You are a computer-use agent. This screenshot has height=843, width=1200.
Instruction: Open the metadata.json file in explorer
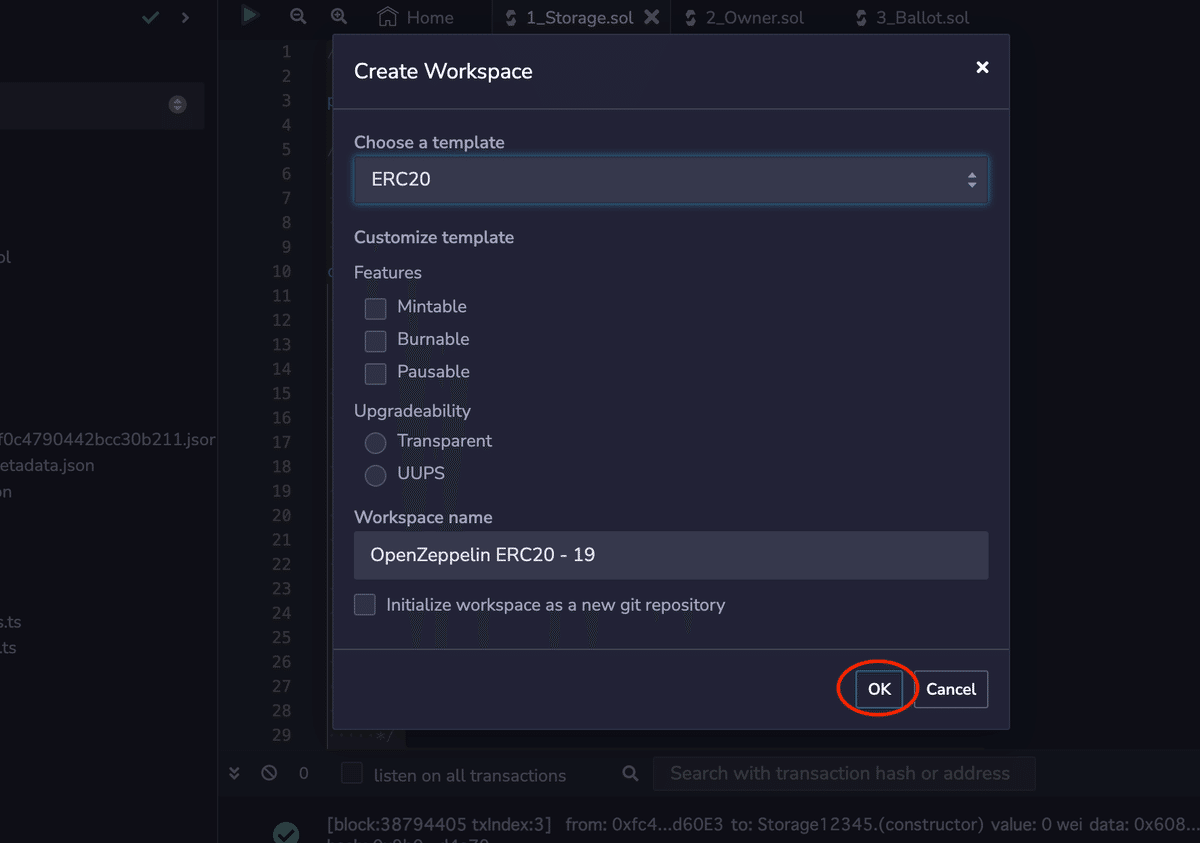tap(47, 465)
